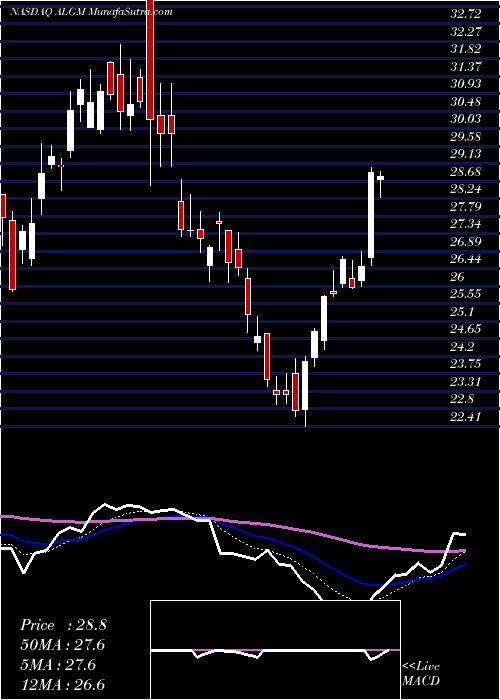Viewport: 500px width, 700px height.
Task: Click the 24.2 price axis label
Action: tap(462, 347)
